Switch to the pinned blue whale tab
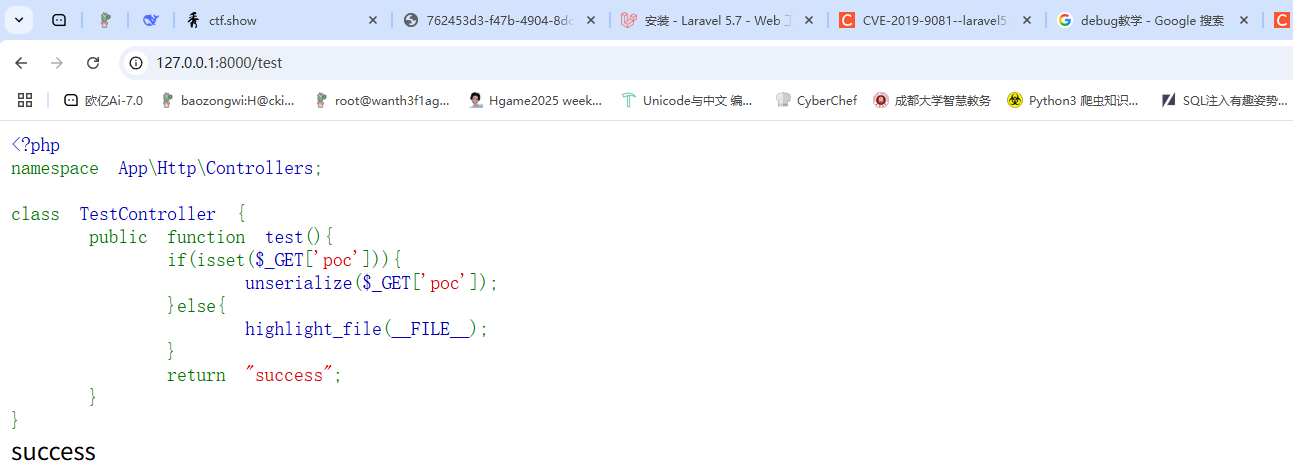The image size is (1293, 475). pyautogui.click(x=151, y=20)
